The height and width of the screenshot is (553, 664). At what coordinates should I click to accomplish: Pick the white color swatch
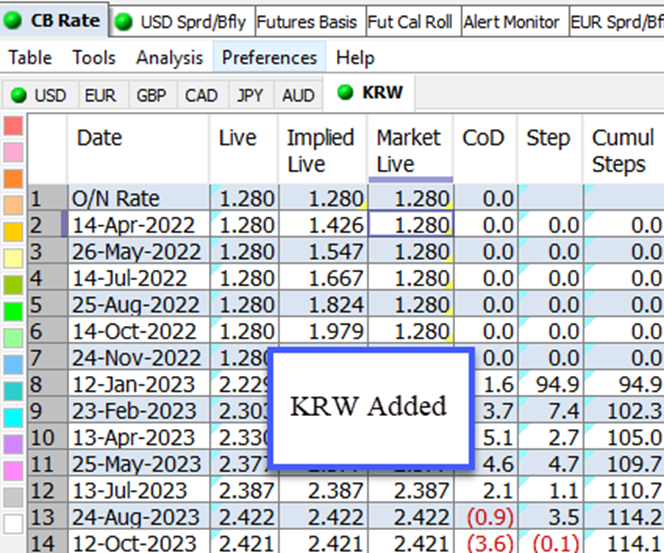(13, 524)
